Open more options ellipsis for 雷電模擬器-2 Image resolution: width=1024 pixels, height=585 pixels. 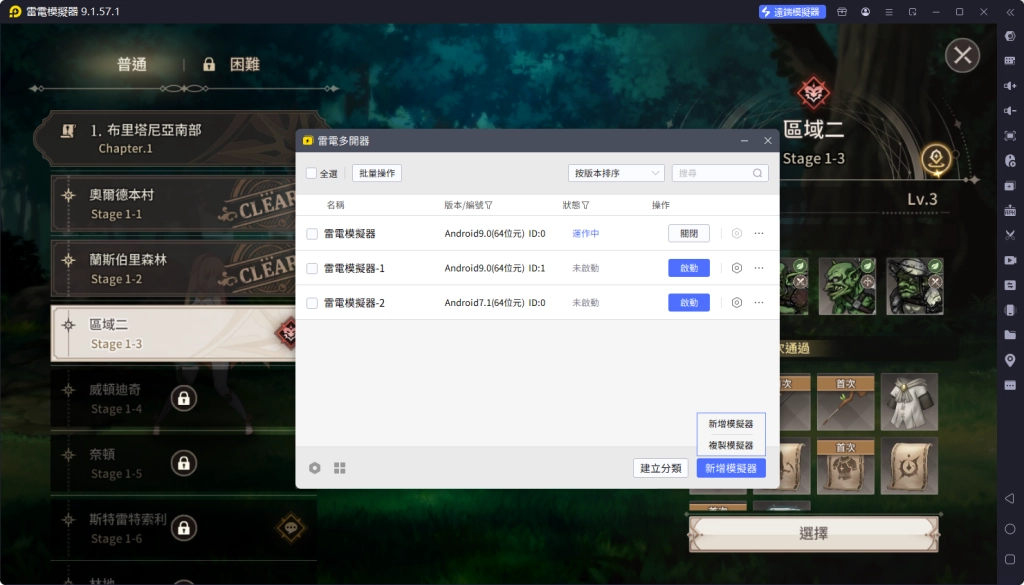pos(759,302)
